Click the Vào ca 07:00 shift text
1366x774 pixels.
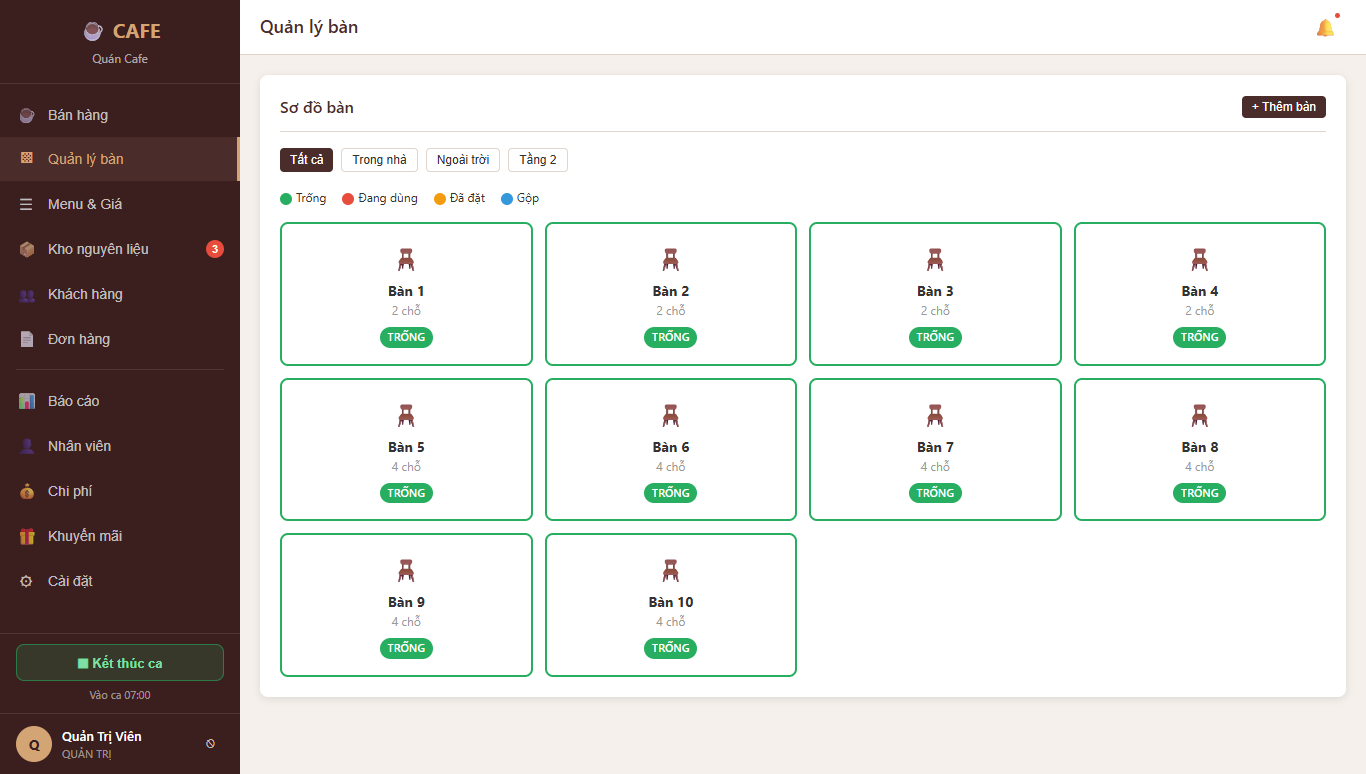tap(120, 695)
